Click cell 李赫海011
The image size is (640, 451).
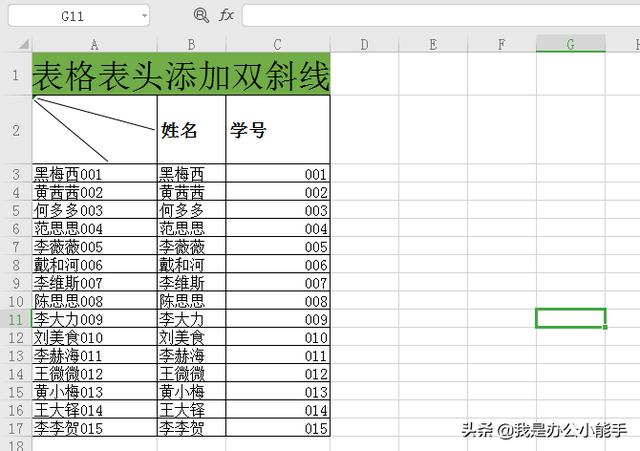[x=95, y=355]
